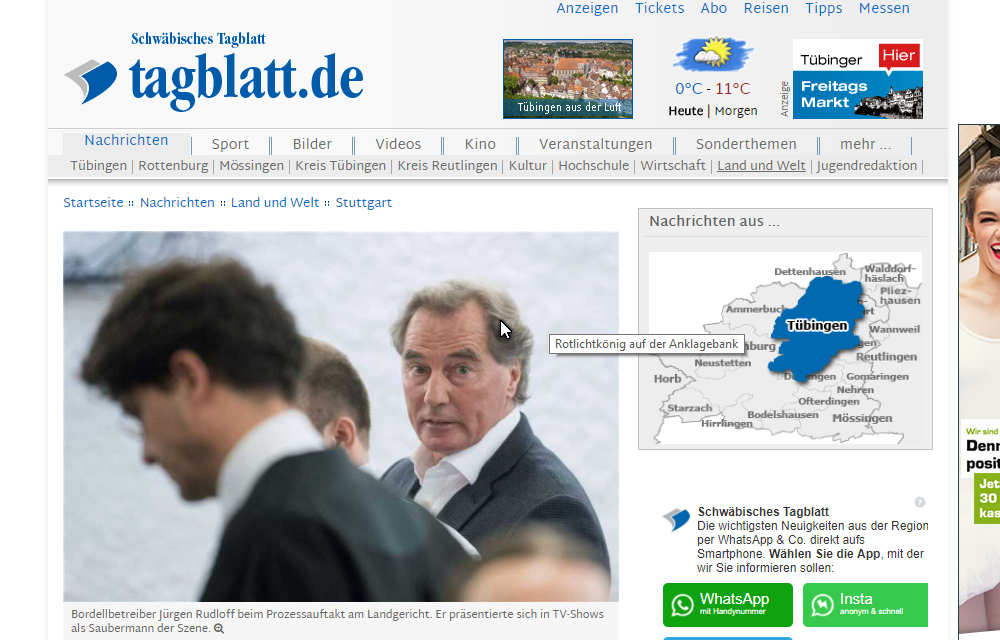Go to Kreis Reutlingen section
Screen dimensions: 1000x640
[447, 166]
